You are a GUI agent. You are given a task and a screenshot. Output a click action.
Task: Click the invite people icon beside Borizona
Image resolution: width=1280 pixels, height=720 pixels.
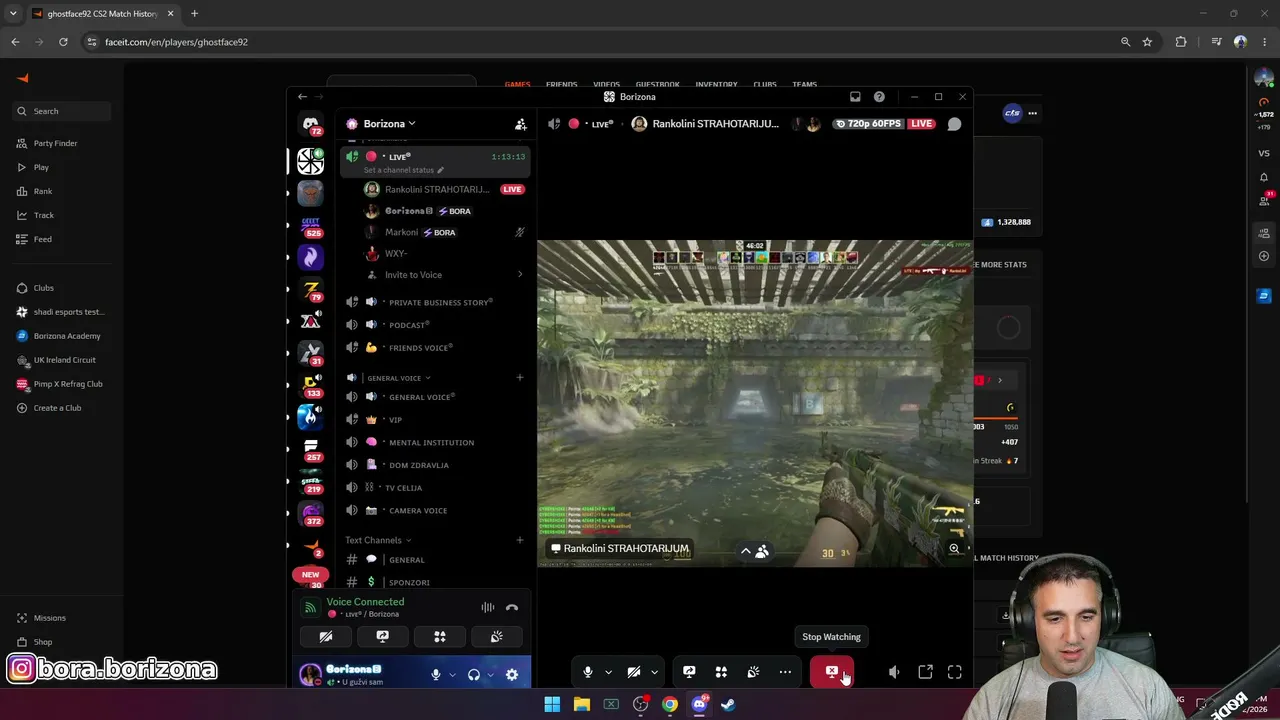pyautogui.click(x=520, y=124)
